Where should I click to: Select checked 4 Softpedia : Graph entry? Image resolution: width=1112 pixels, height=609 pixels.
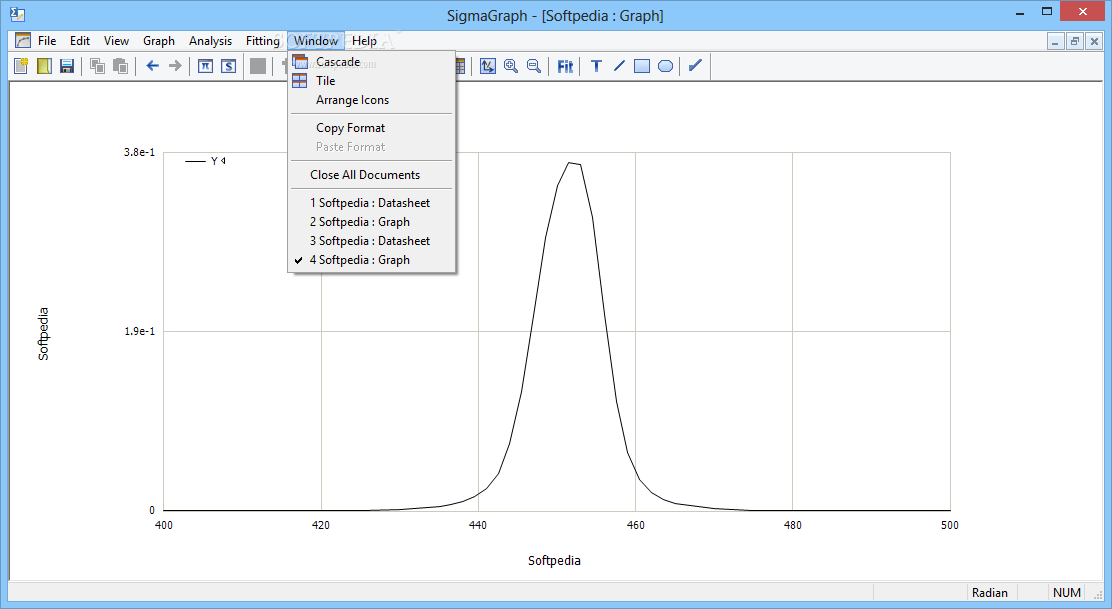tap(371, 260)
